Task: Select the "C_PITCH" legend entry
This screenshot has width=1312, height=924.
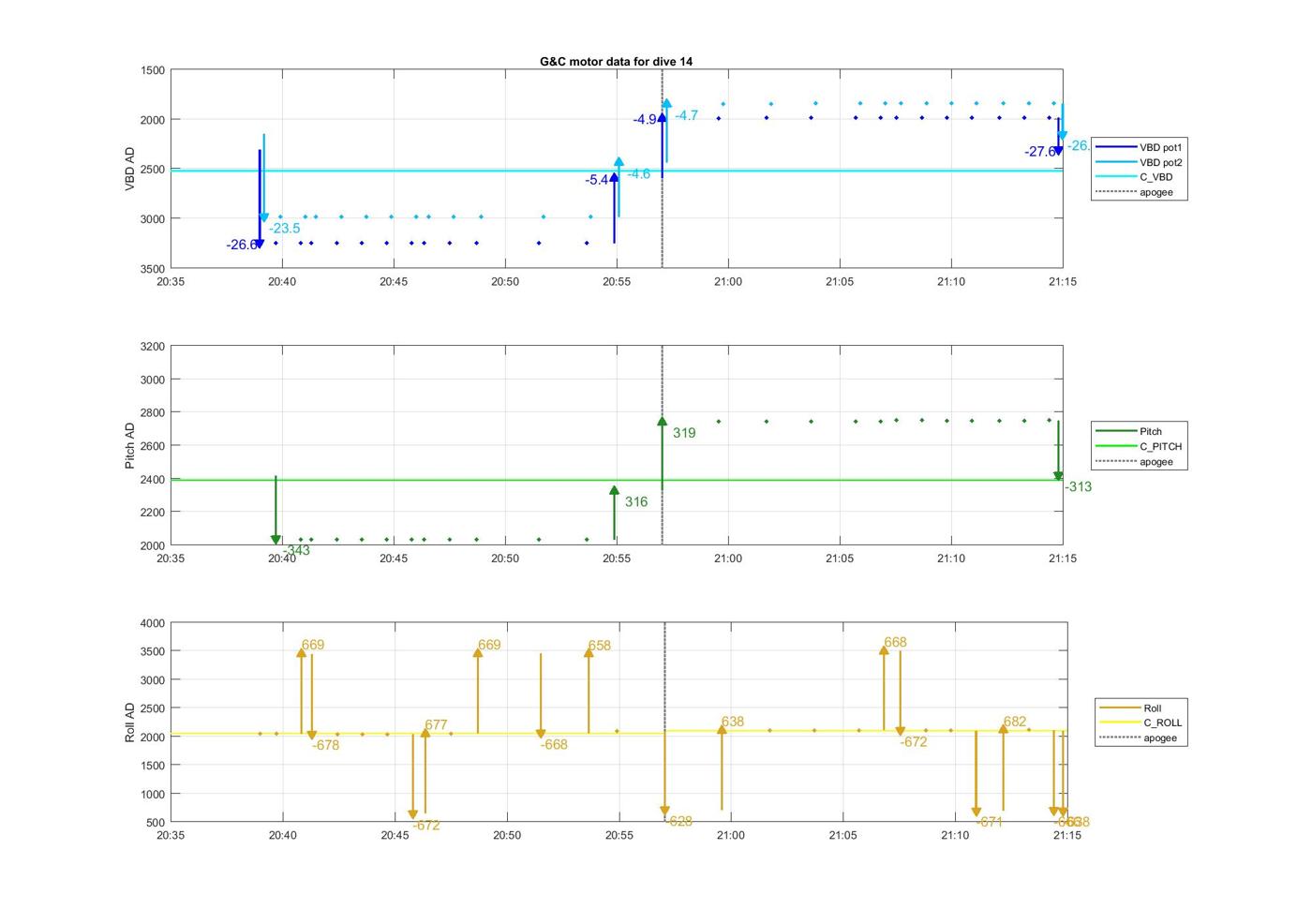Action: (1139, 447)
